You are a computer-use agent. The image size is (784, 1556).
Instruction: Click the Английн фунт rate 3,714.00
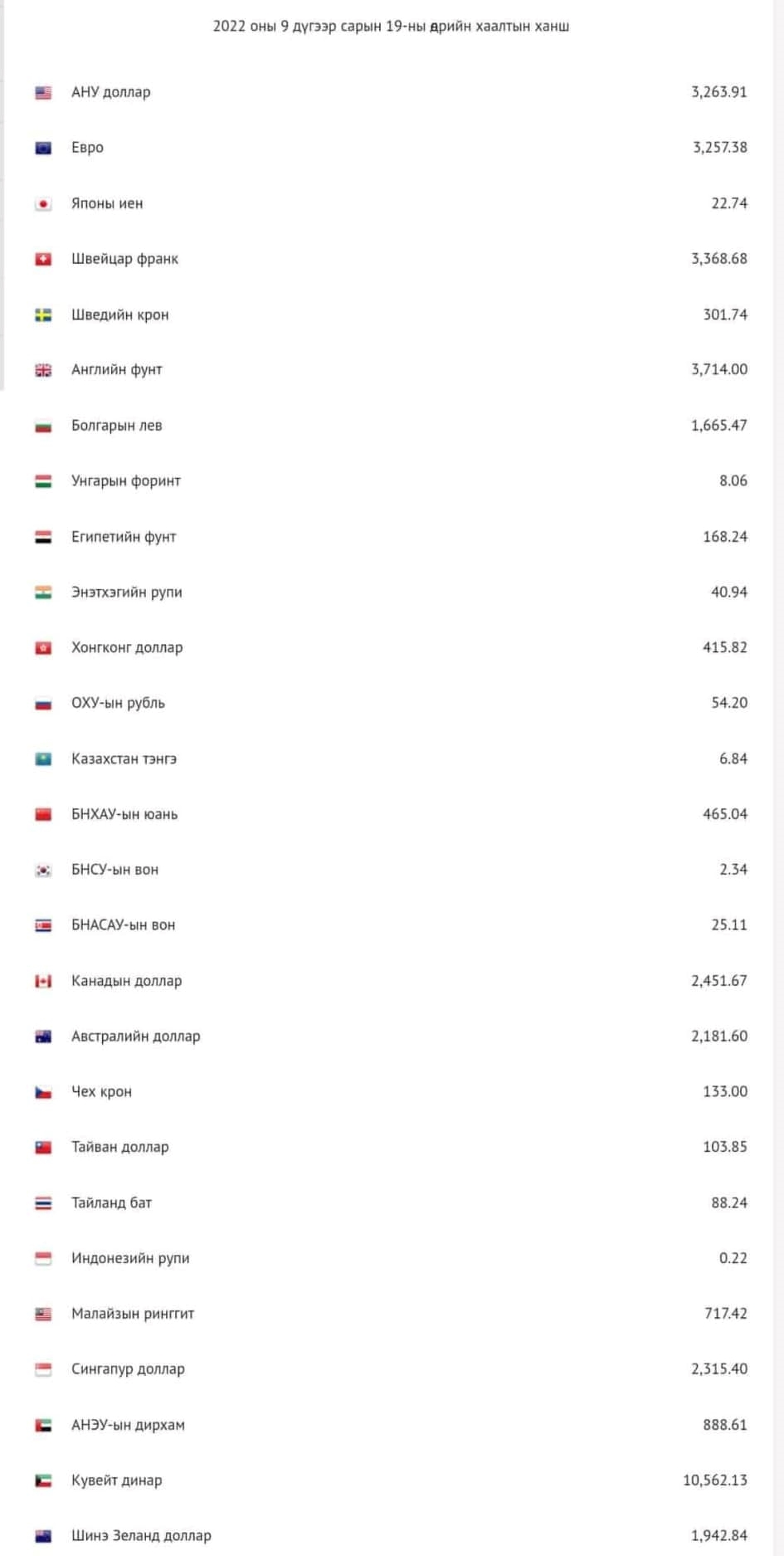click(x=718, y=369)
